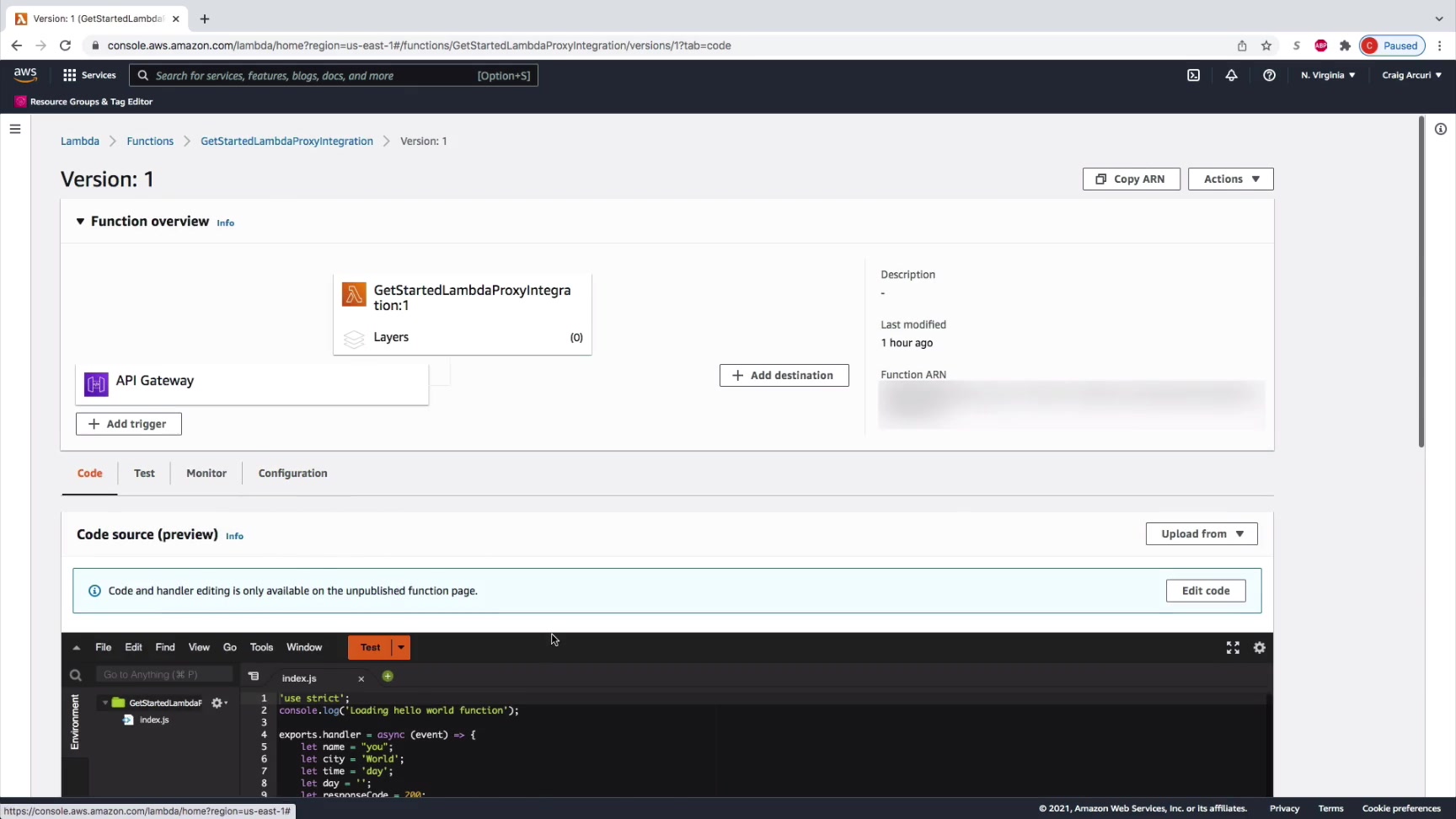Go to Functions breadcrumb link
Screen dimensions: 1456x819
click(x=150, y=141)
